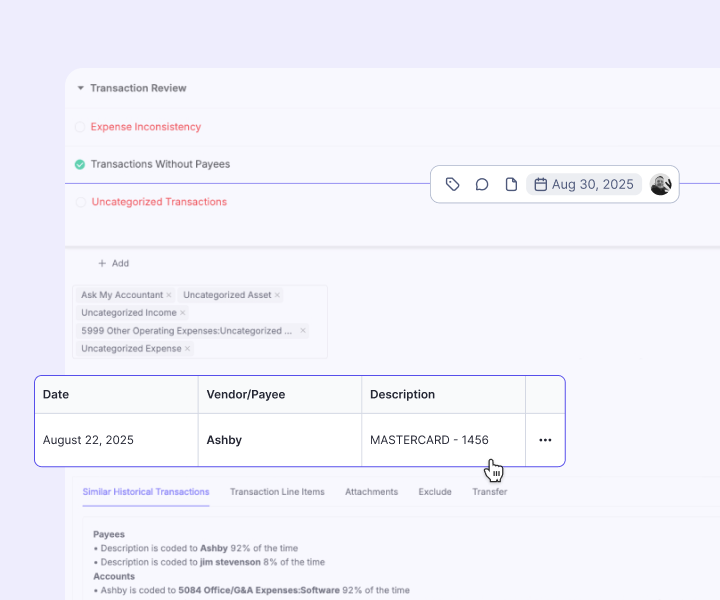
Task: Click the Ask My Accountant tag label
Action: (122, 295)
